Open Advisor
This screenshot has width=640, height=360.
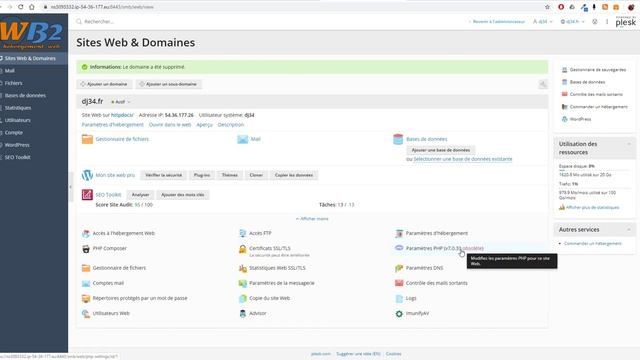click(x=258, y=313)
